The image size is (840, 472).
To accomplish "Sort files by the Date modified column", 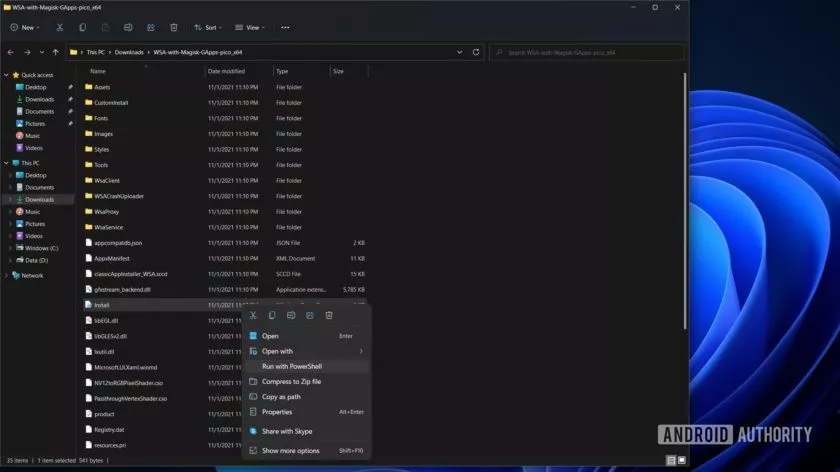I will pos(226,71).
